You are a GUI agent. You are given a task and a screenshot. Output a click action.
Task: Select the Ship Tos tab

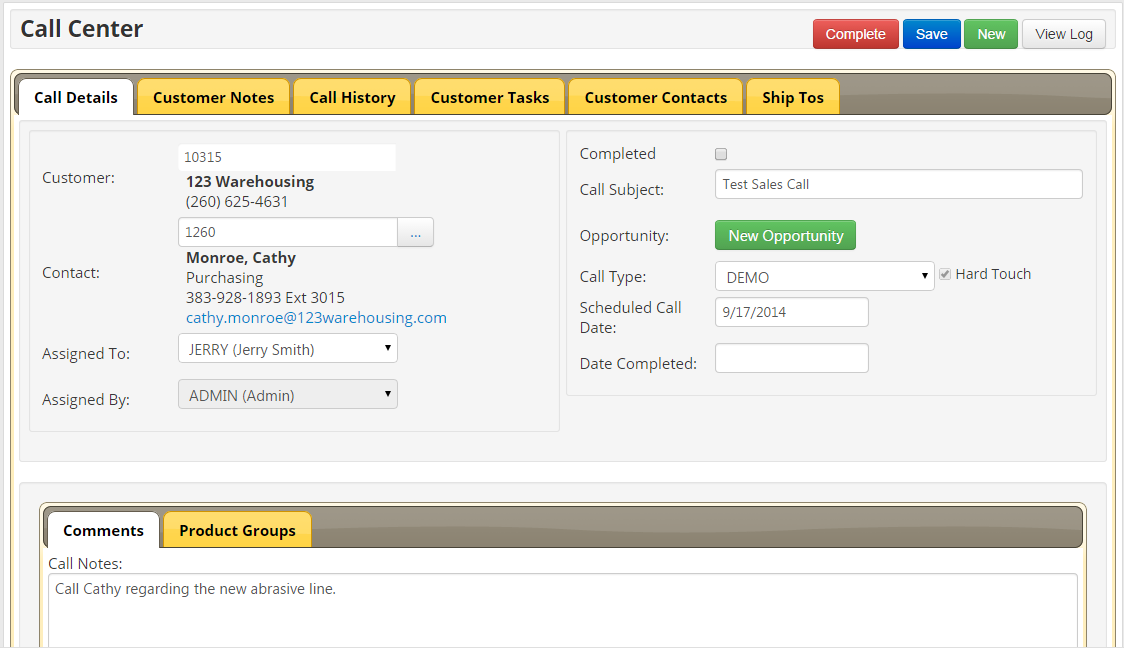coord(793,97)
